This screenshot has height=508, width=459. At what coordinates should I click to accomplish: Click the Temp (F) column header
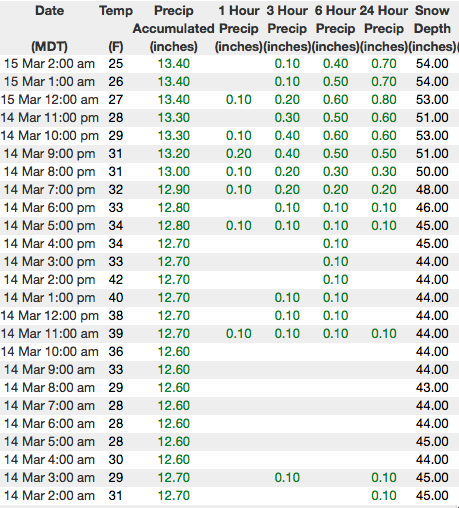(116, 28)
